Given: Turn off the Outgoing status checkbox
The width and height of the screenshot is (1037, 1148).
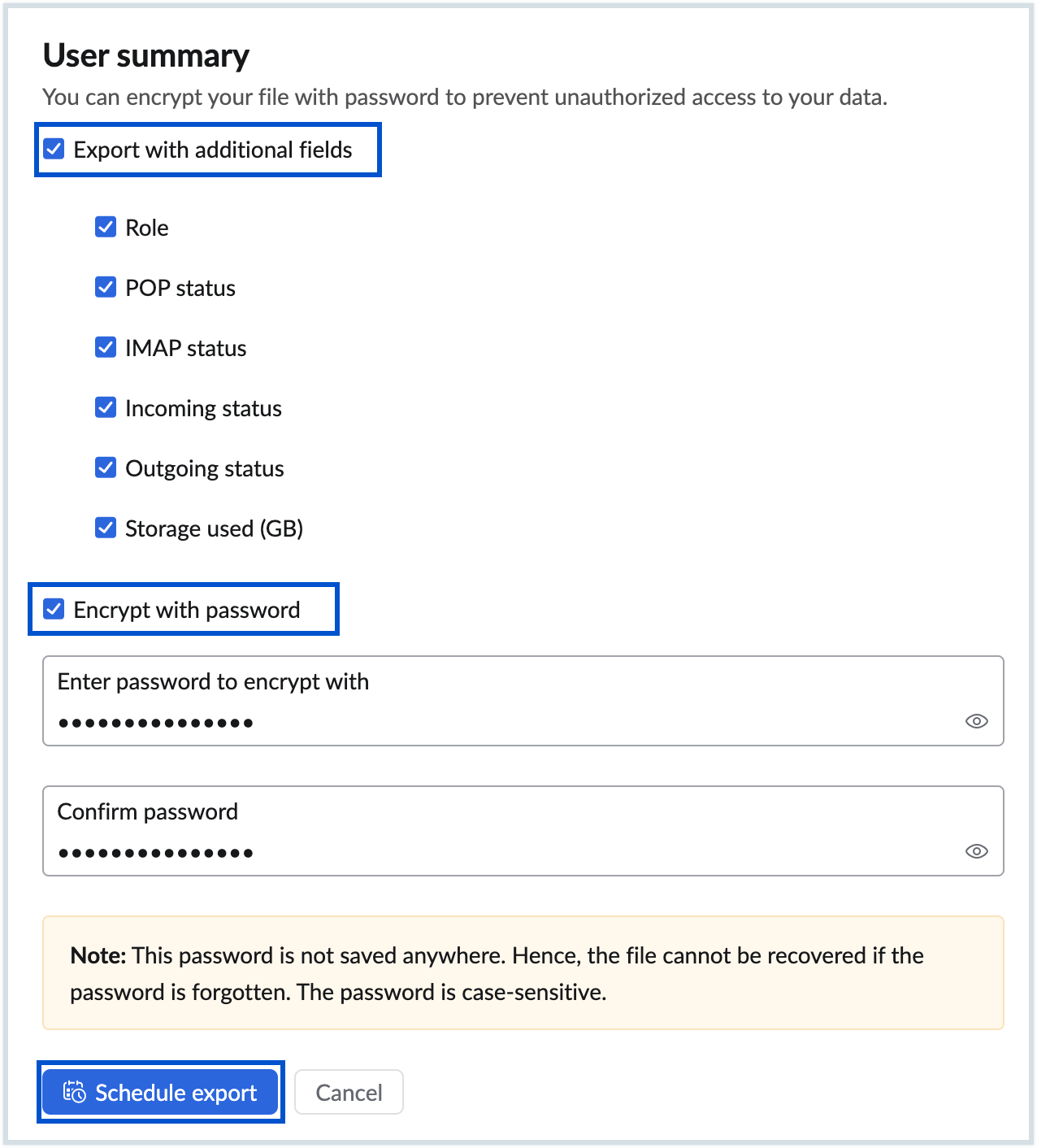Looking at the screenshot, I should pos(106,467).
